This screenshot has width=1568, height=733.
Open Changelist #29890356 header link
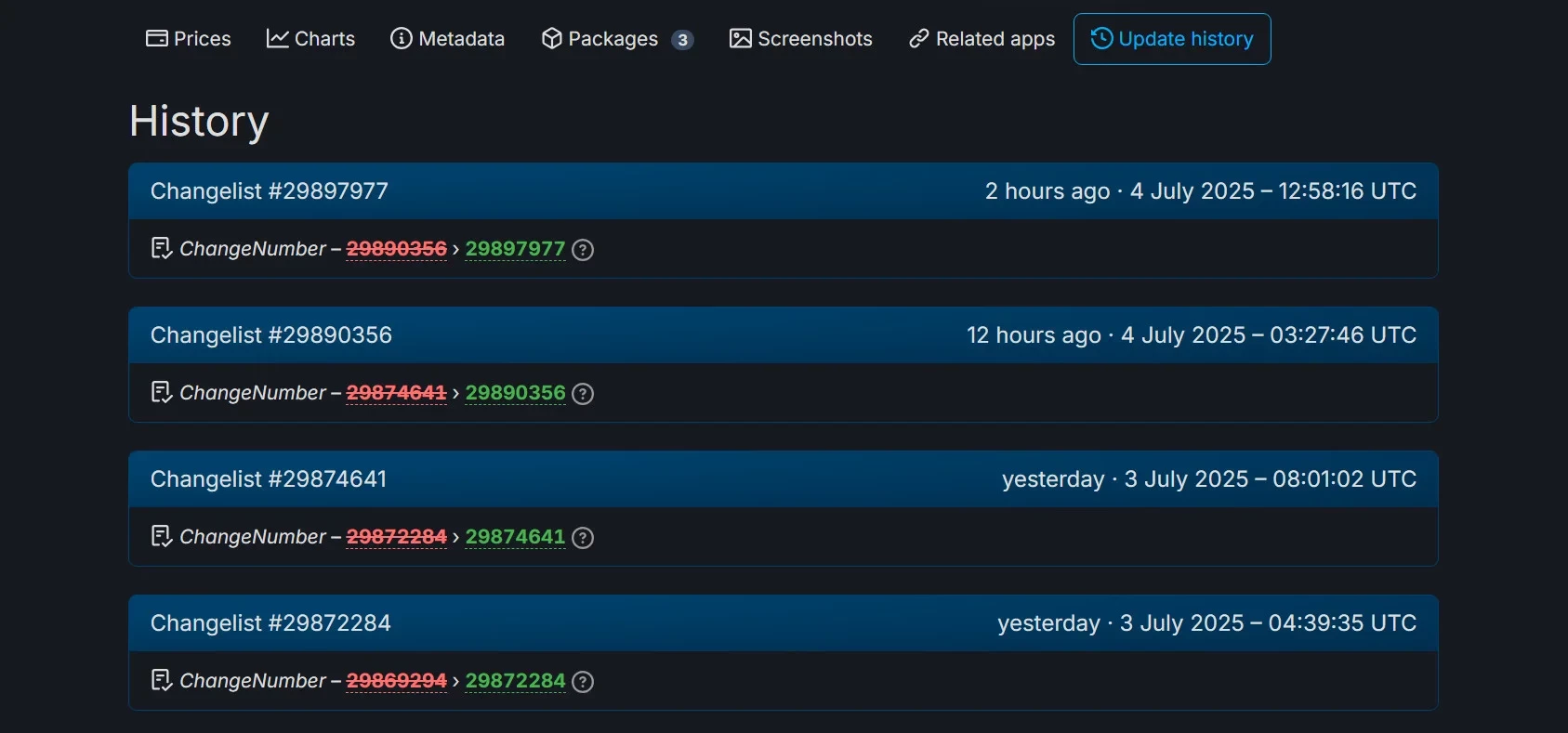point(271,335)
